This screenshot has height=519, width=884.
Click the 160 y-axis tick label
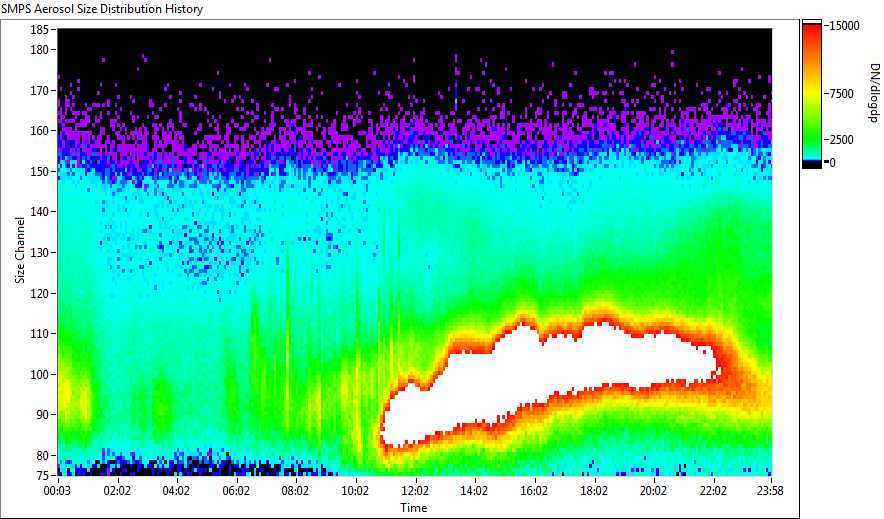click(39, 131)
